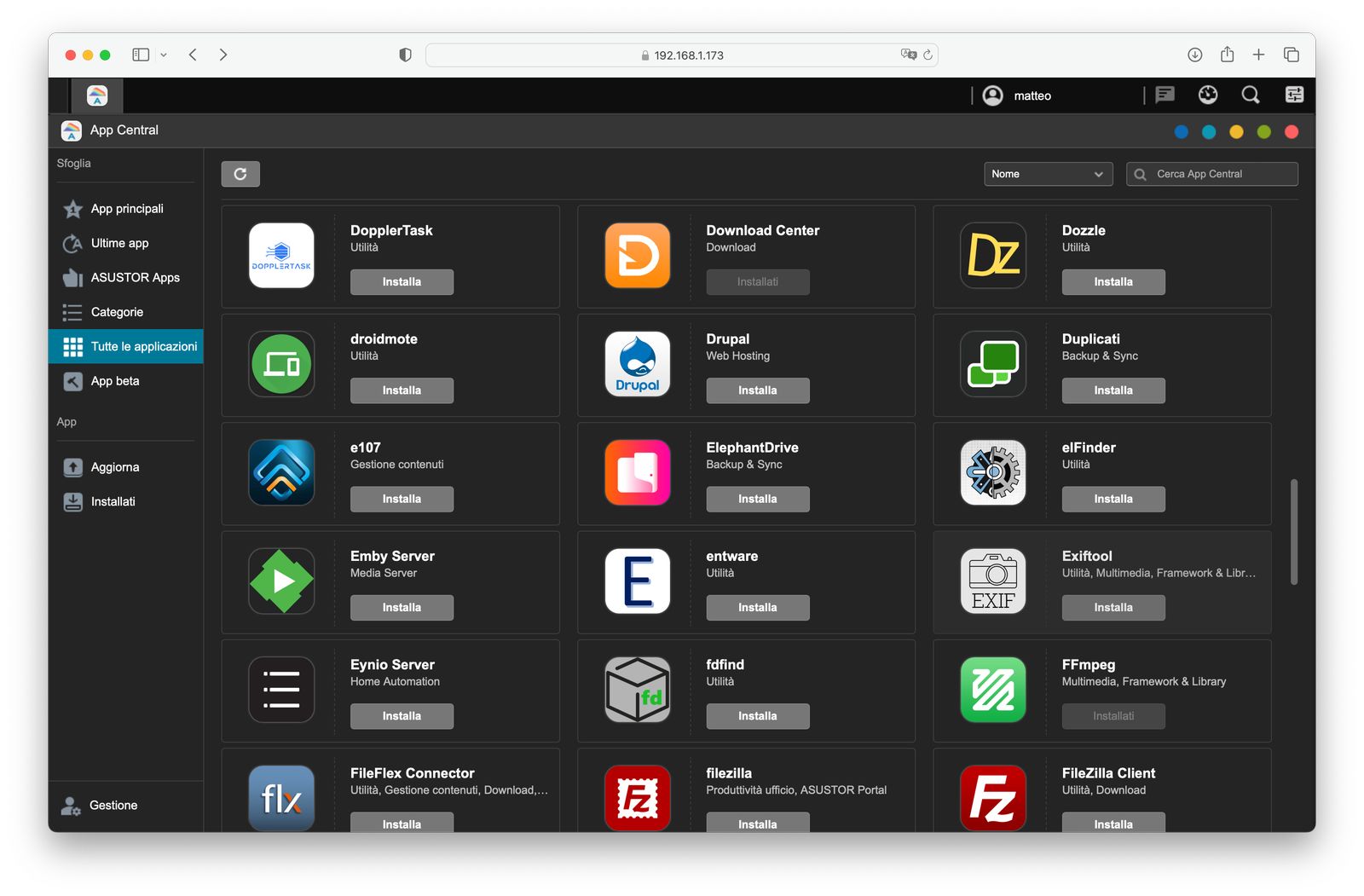View the Installati apps list
This screenshot has height=896, width=1364.
click(x=126, y=501)
